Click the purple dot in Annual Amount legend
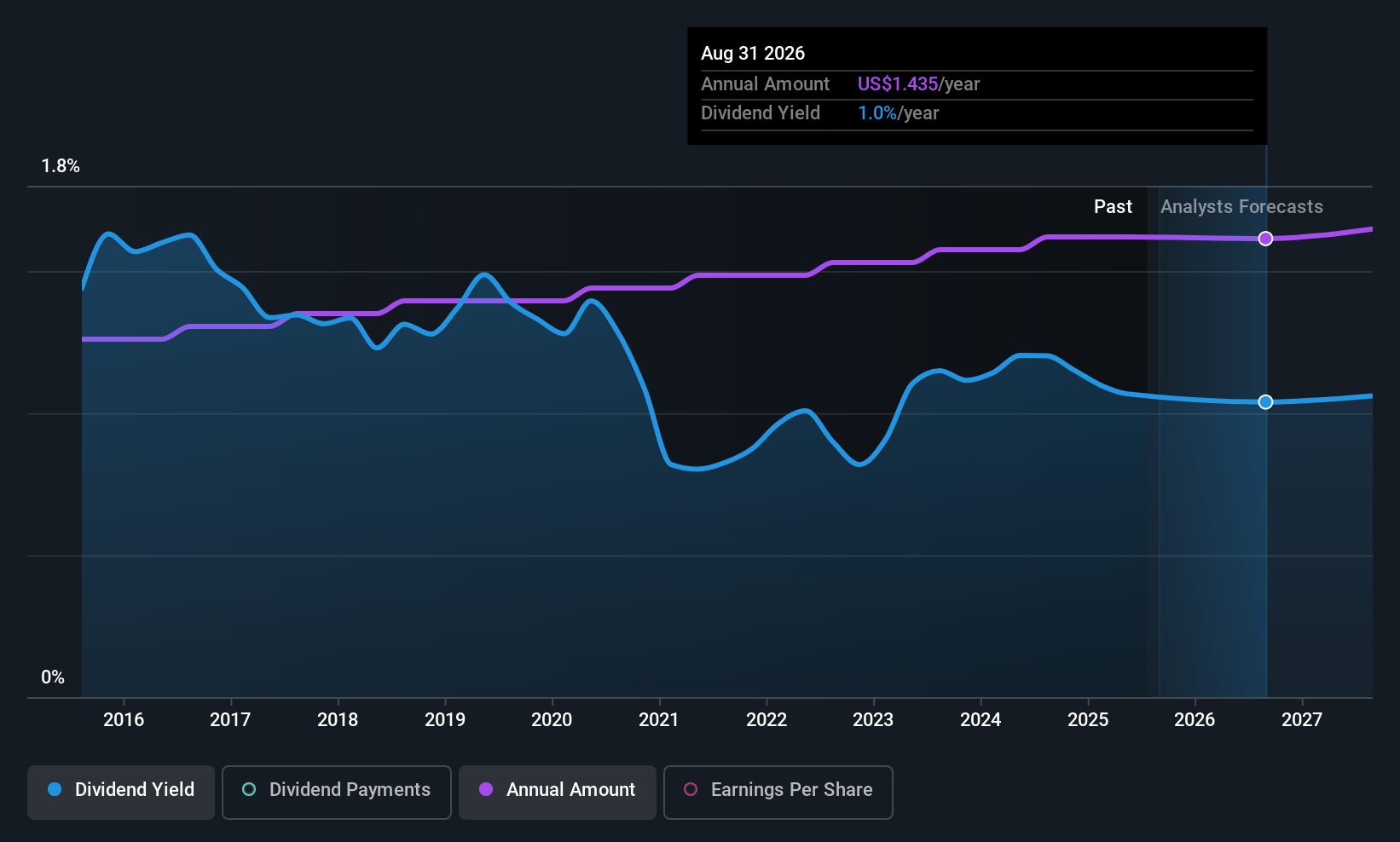1400x842 pixels. click(486, 789)
